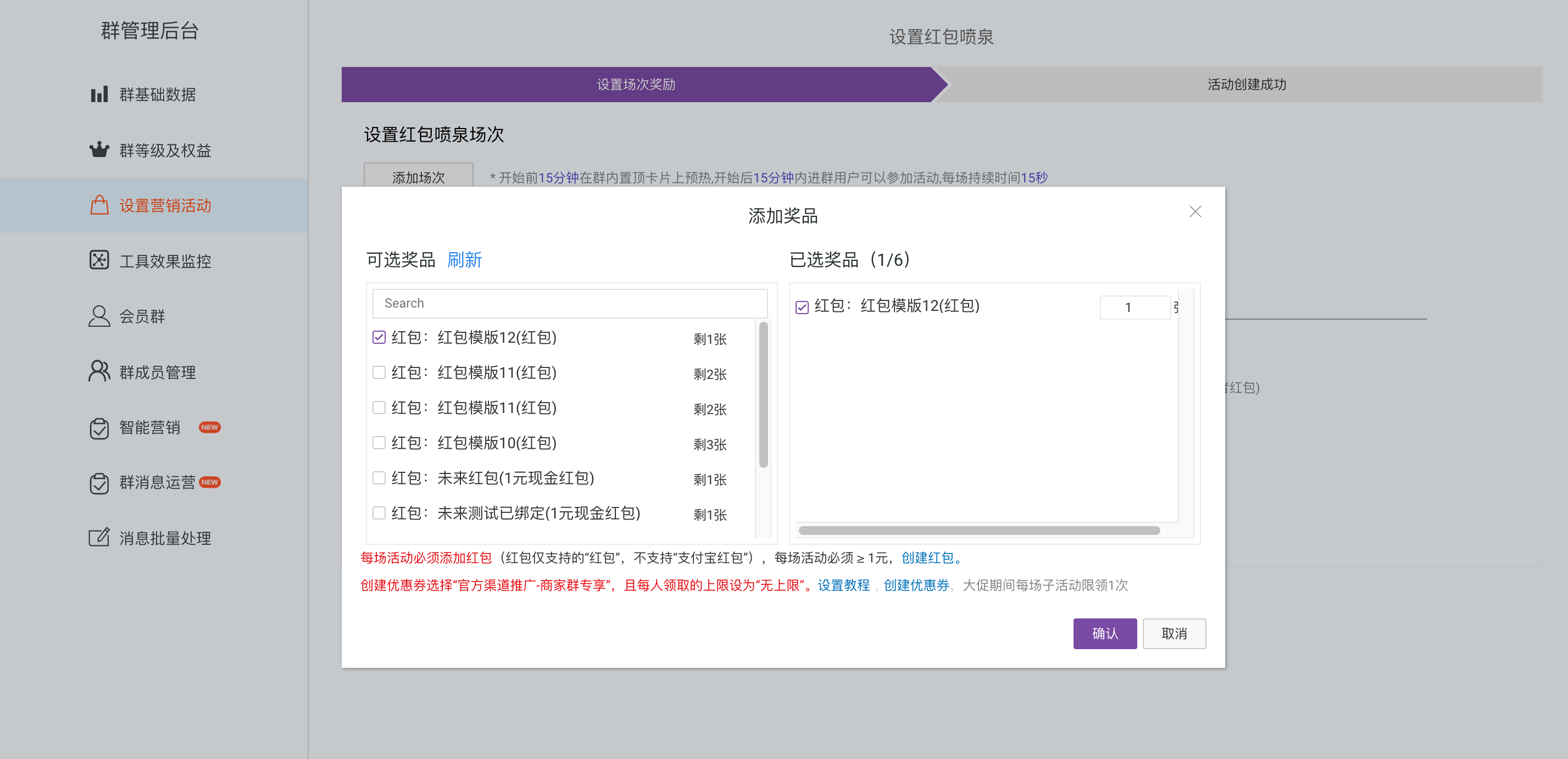Click the quantity field for 红包模版12

point(1135,308)
